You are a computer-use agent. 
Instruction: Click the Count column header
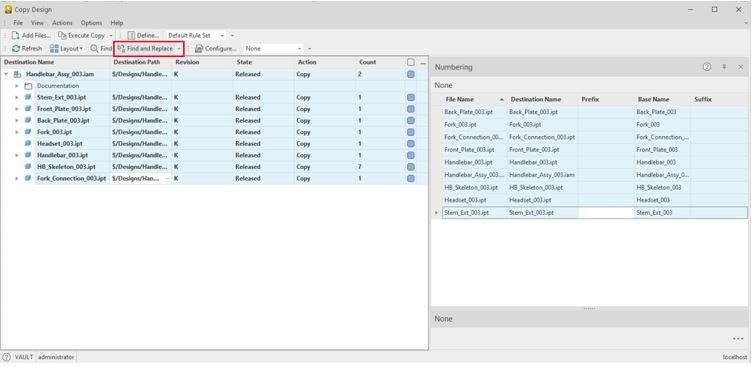click(380, 62)
